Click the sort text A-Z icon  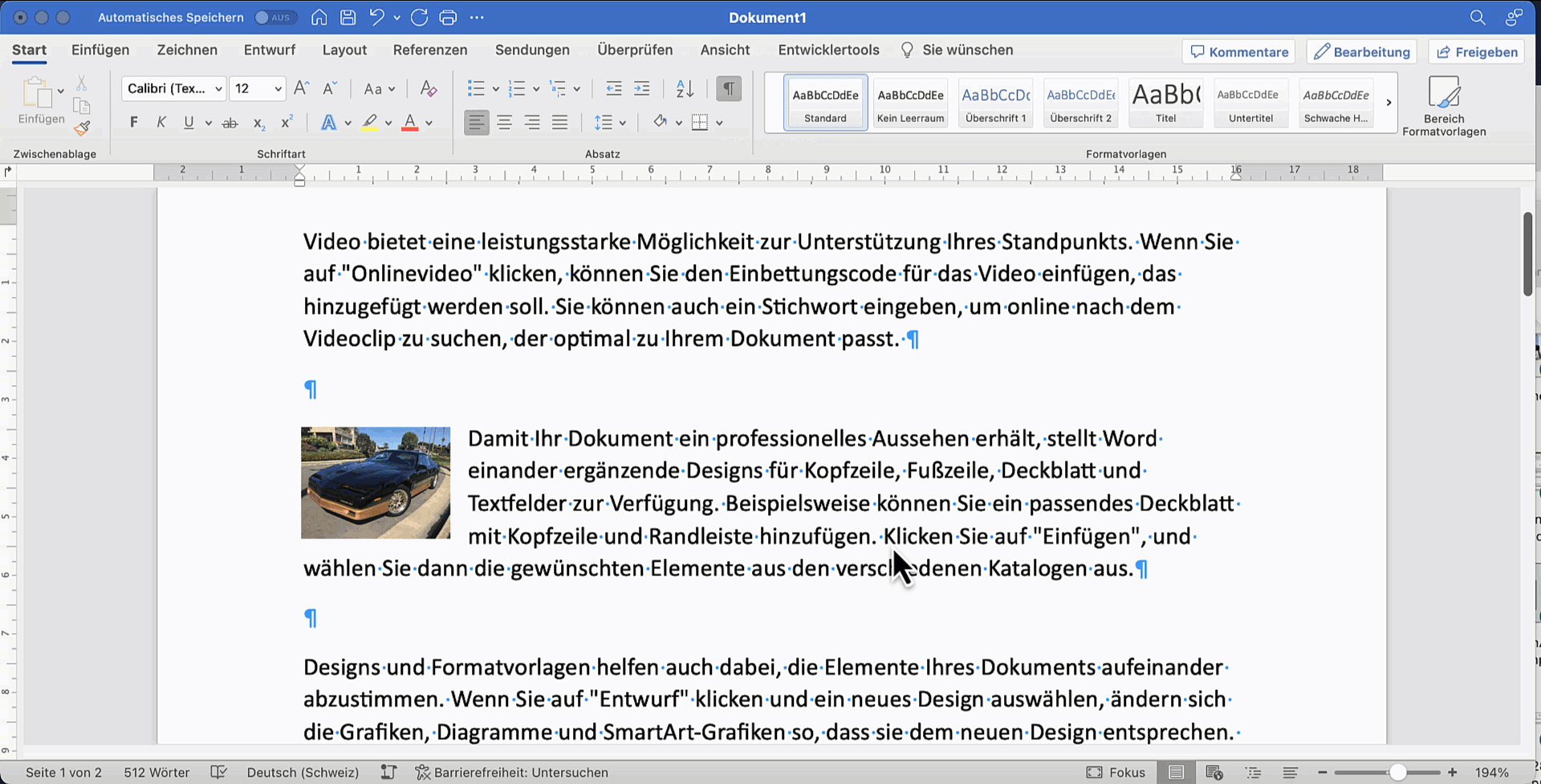tap(685, 89)
